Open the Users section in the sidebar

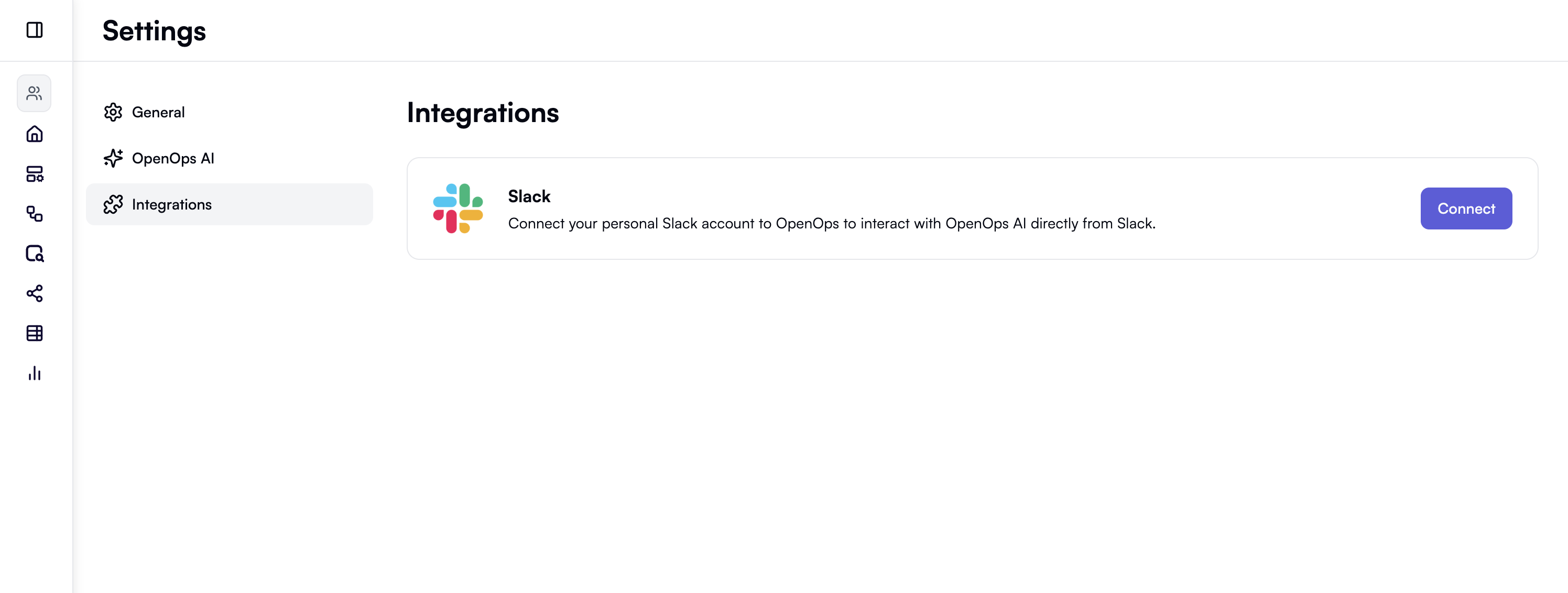[x=34, y=93]
